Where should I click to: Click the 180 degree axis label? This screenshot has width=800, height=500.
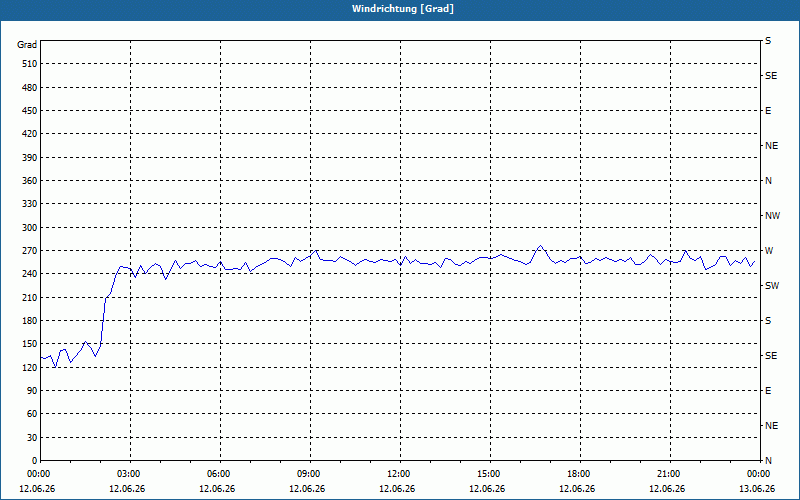pos(30,321)
